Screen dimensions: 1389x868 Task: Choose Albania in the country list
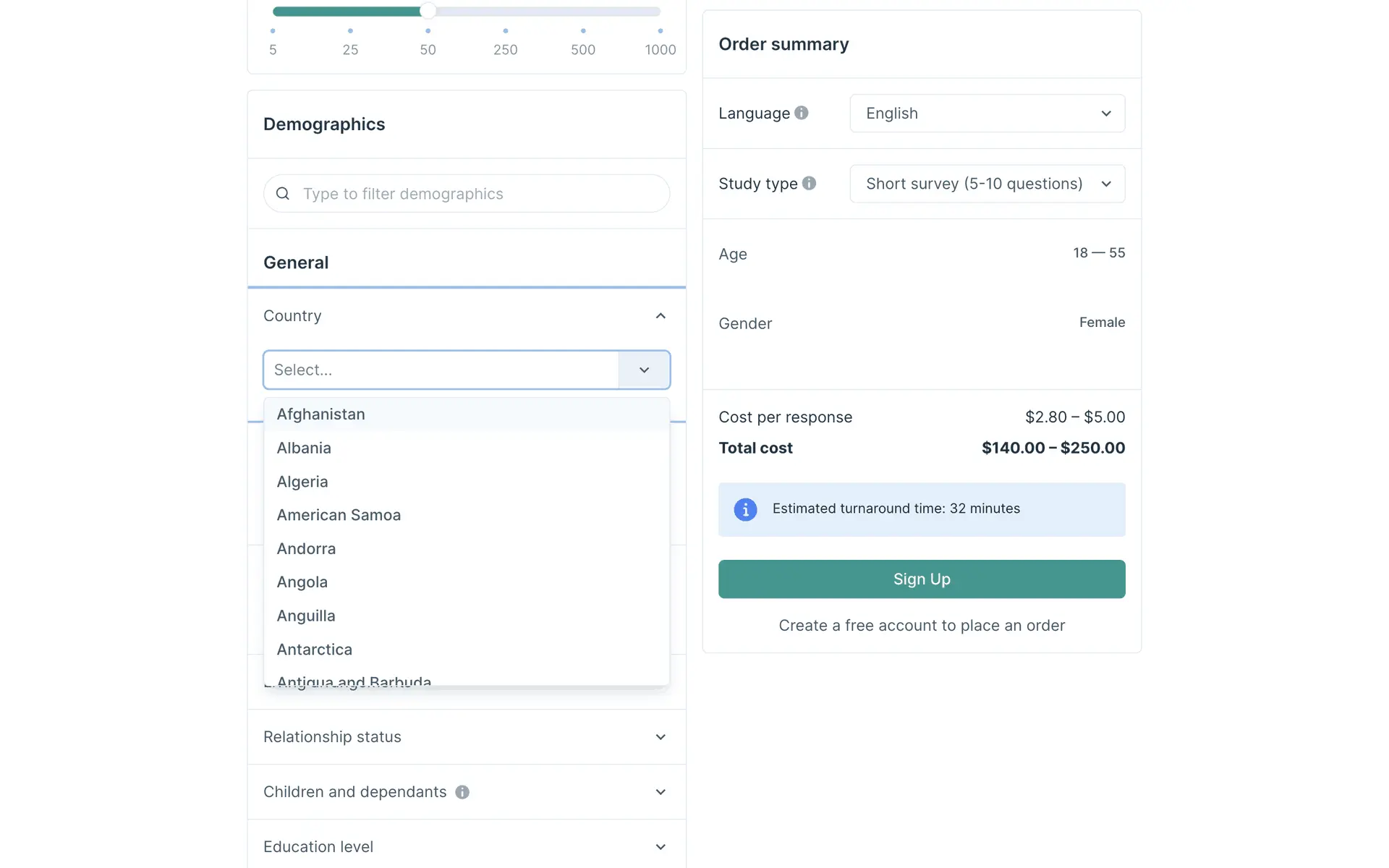tap(304, 448)
